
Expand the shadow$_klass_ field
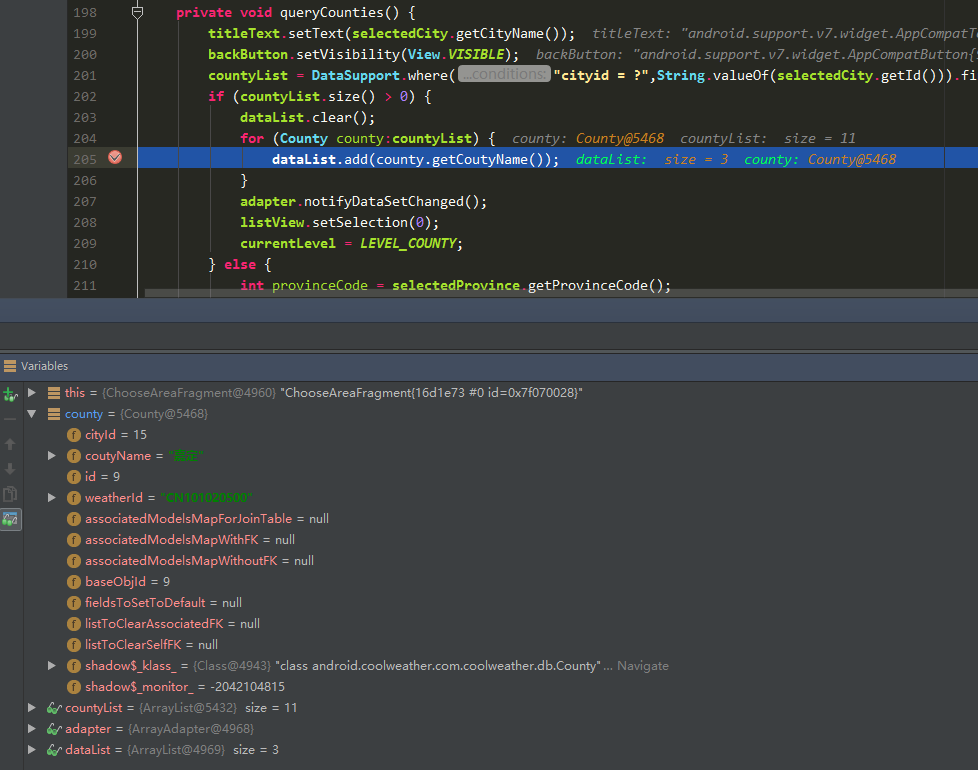coord(52,666)
